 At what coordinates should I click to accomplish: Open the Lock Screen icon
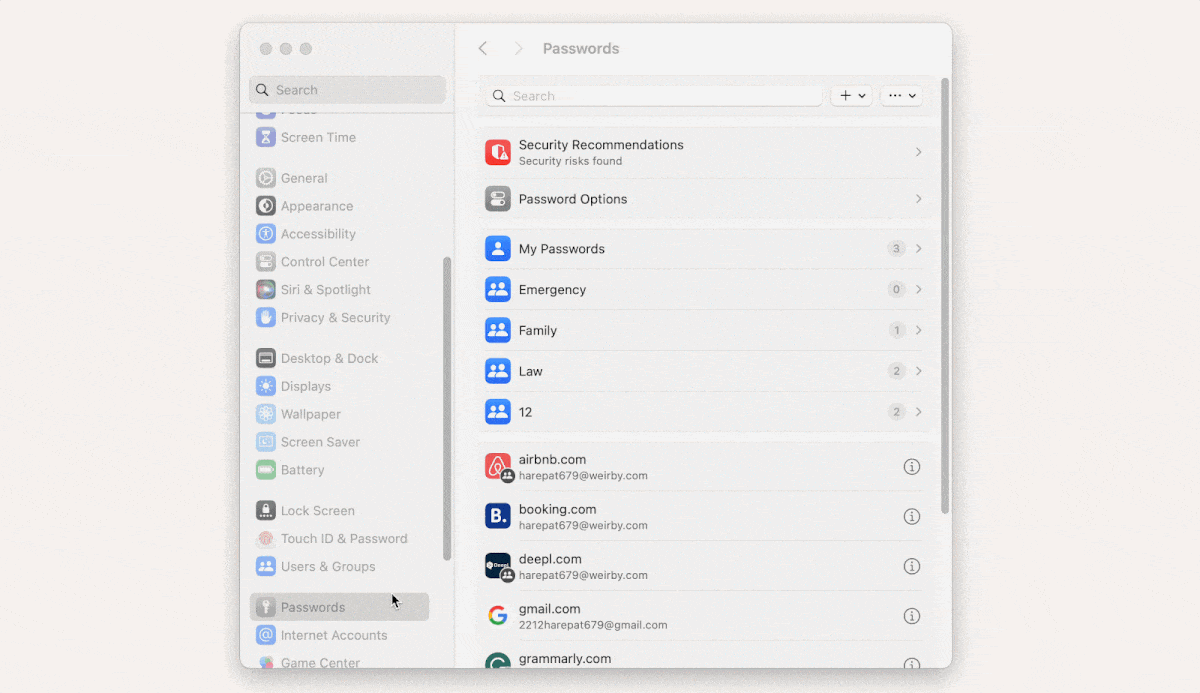[x=265, y=511]
